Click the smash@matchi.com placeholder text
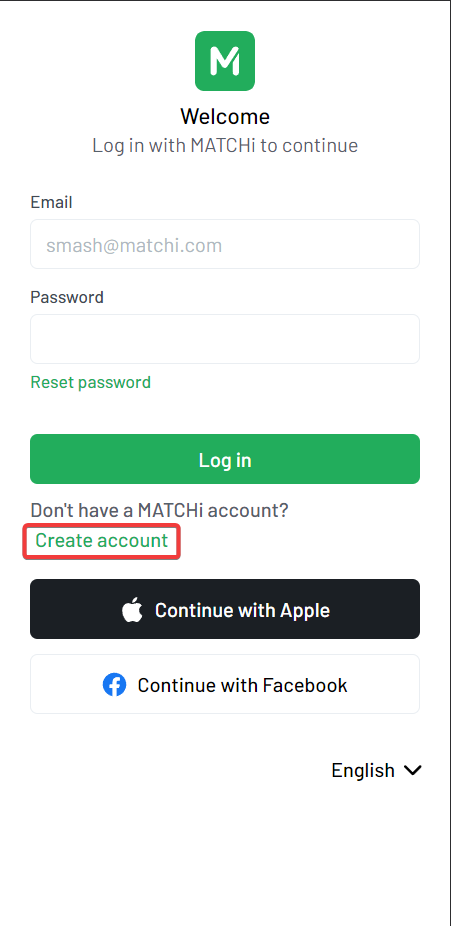The width and height of the screenshot is (451, 926). tap(134, 245)
